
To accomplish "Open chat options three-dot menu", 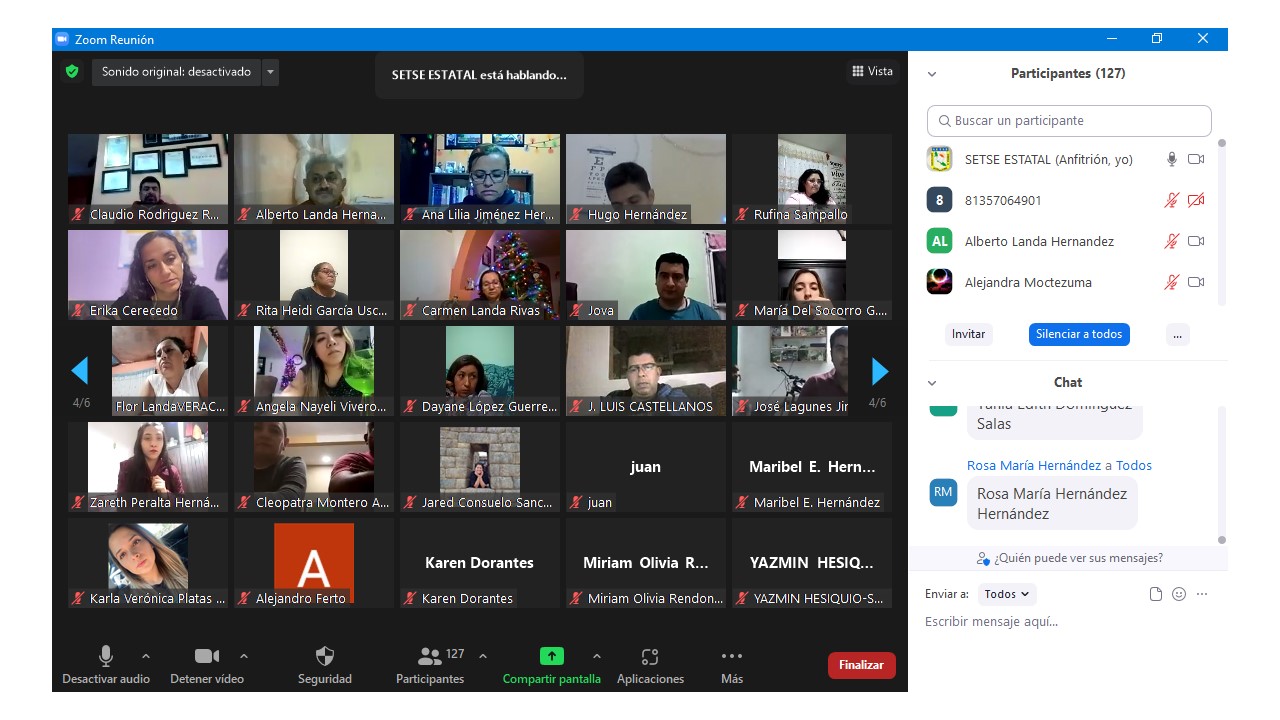I will point(1202,594).
